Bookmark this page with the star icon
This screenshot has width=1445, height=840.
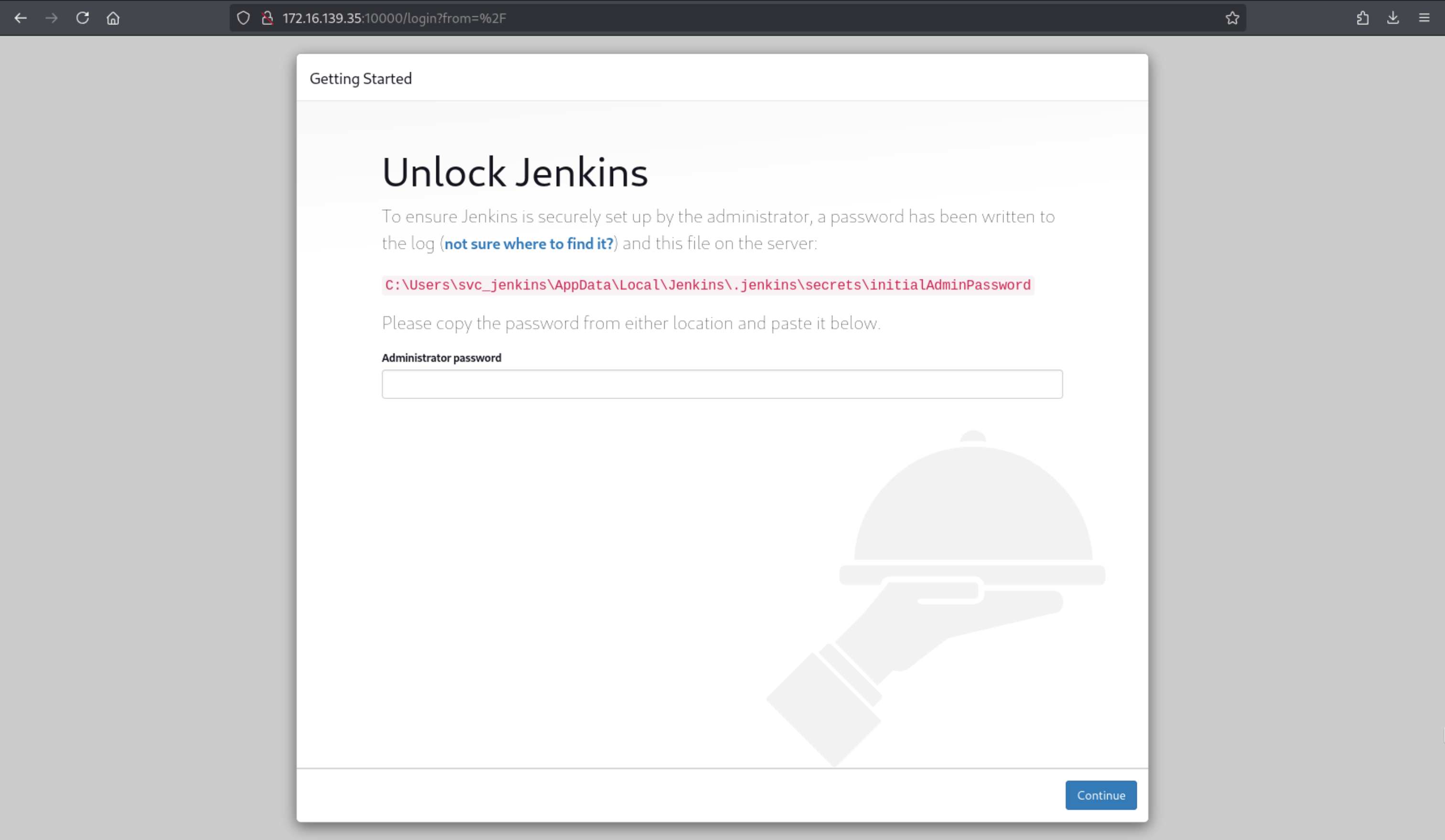(1232, 18)
